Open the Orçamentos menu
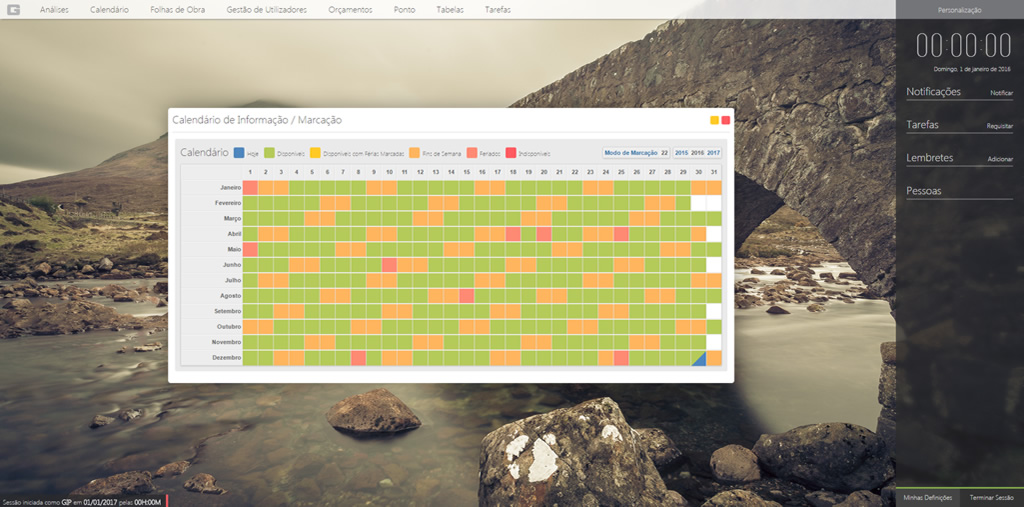The height and width of the screenshot is (507, 1024). (x=350, y=9)
